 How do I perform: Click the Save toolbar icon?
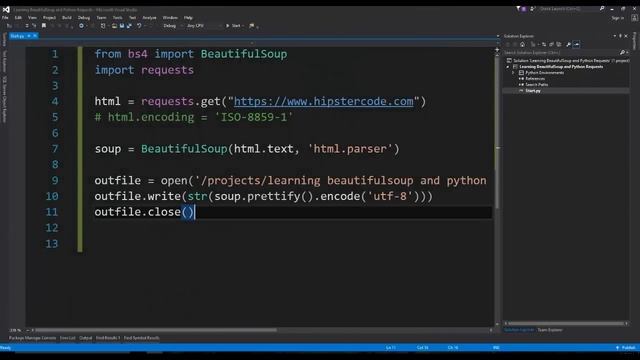click(122, 26)
